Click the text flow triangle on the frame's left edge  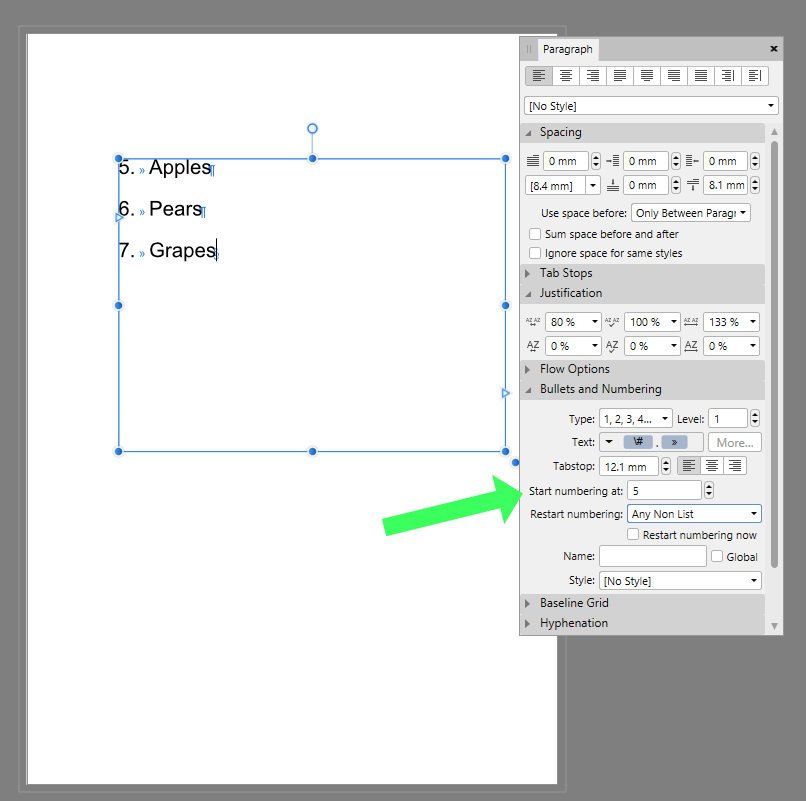tap(119, 217)
